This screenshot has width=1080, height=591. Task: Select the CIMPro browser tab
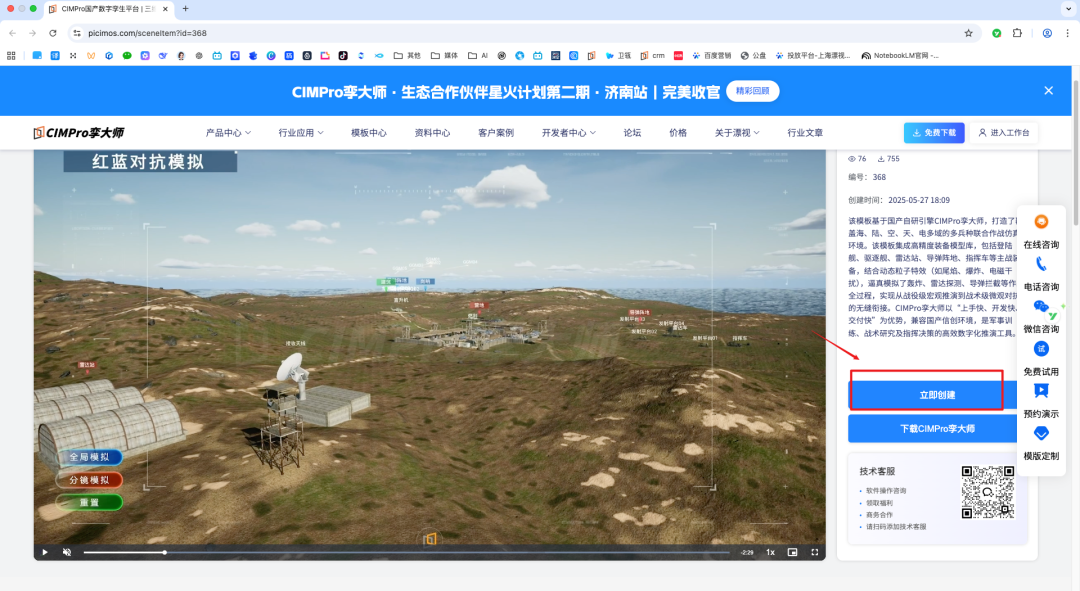(x=108, y=9)
